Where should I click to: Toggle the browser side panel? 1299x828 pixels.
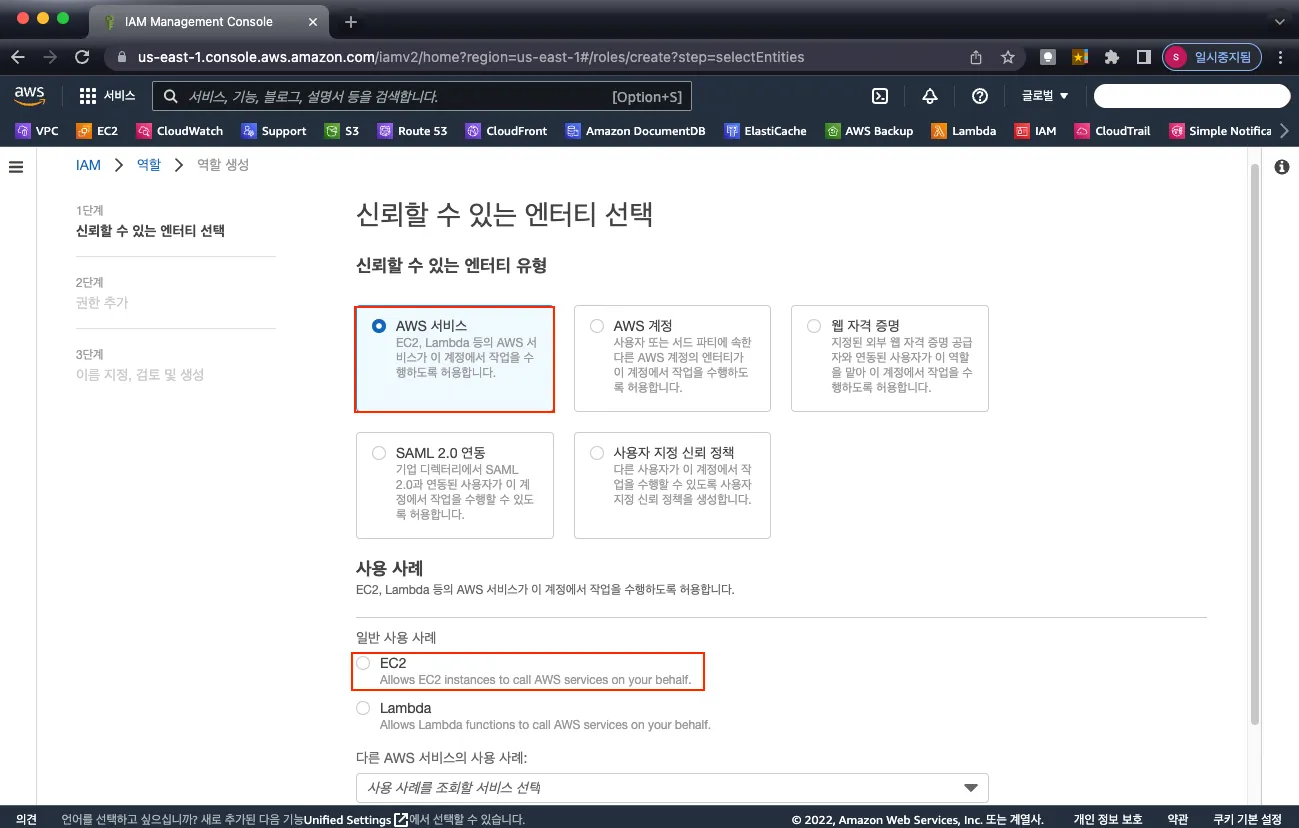tap(1144, 57)
